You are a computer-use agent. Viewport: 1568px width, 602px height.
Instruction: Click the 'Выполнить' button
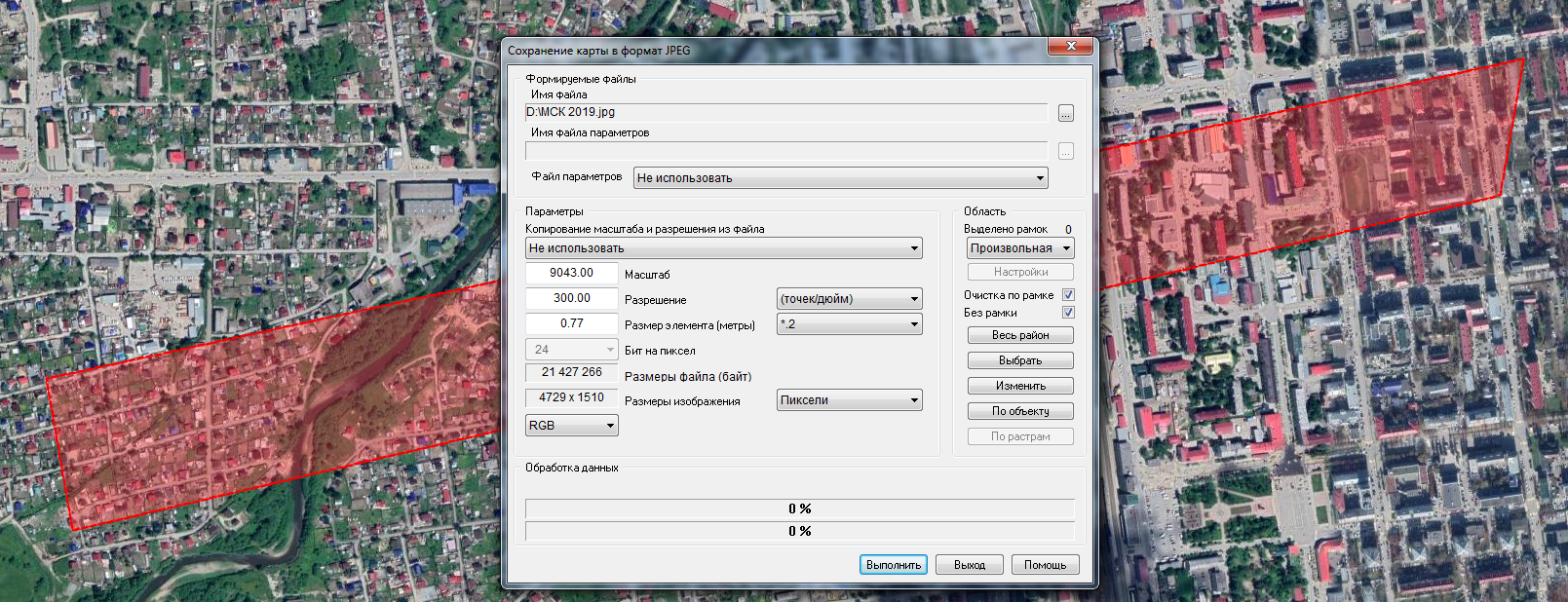893,565
